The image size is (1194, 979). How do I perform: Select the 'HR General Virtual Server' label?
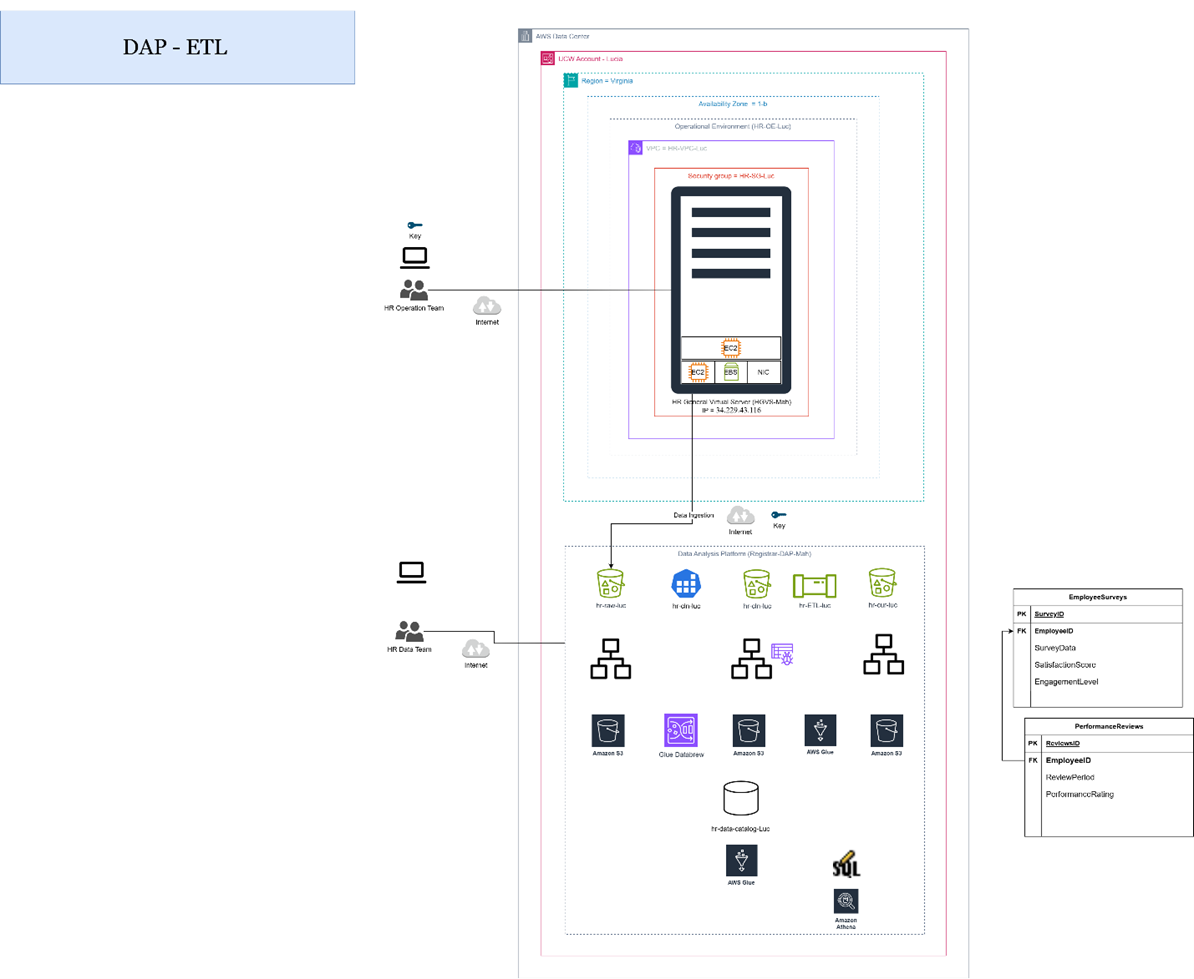(731, 402)
